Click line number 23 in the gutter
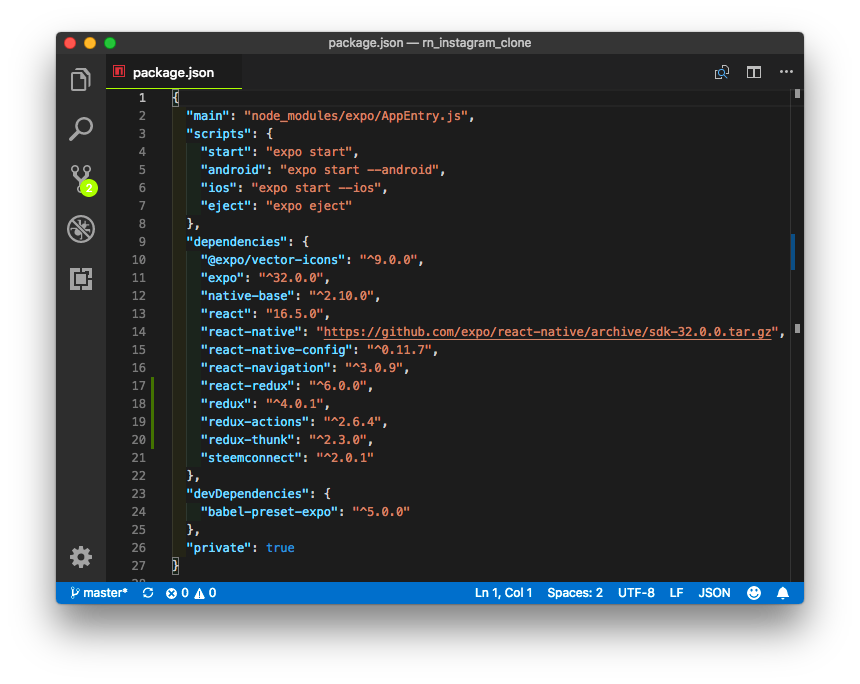The height and width of the screenshot is (684, 860). coord(139,494)
